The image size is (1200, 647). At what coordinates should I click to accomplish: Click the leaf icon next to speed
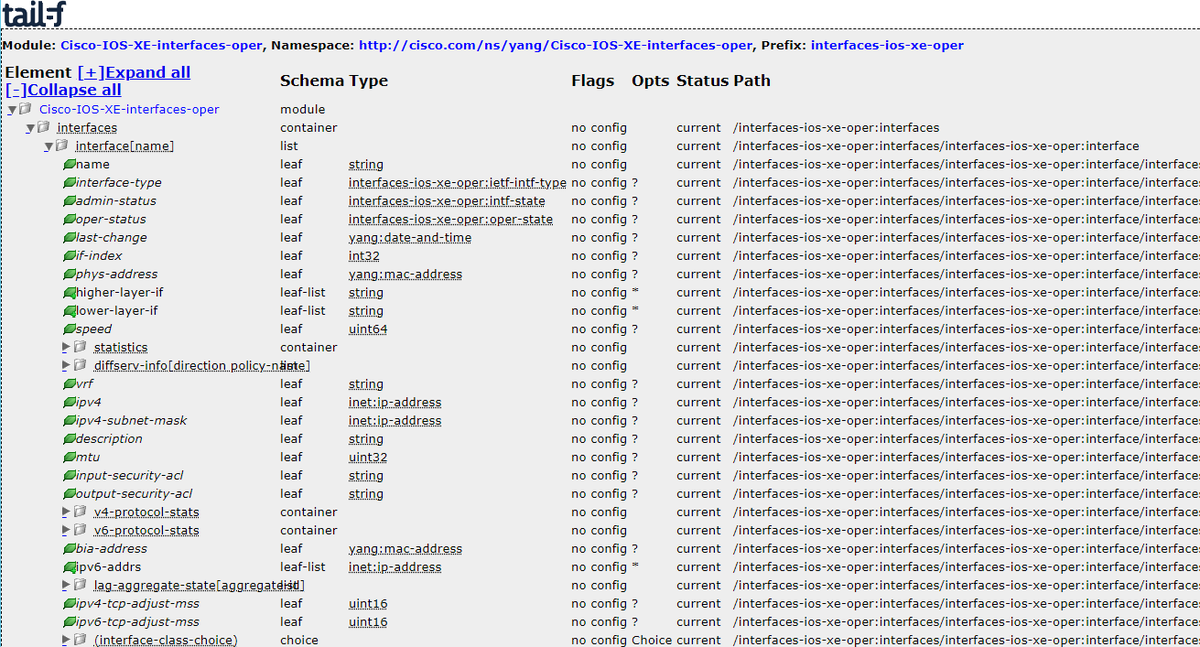coord(69,329)
